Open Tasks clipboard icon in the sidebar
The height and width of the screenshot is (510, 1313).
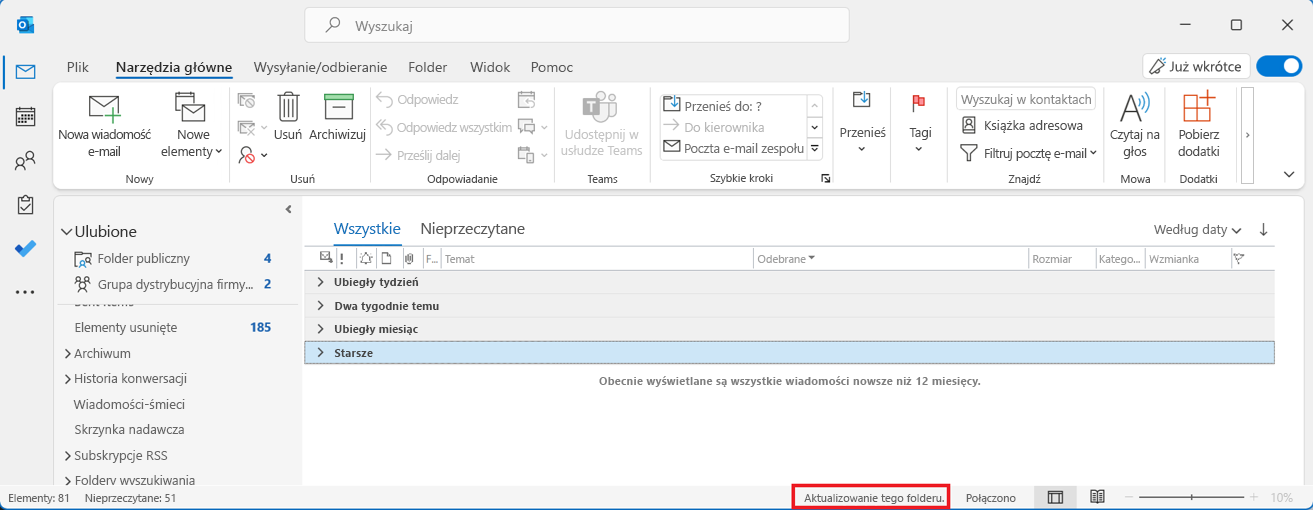pyautogui.click(x=25, y=204)
